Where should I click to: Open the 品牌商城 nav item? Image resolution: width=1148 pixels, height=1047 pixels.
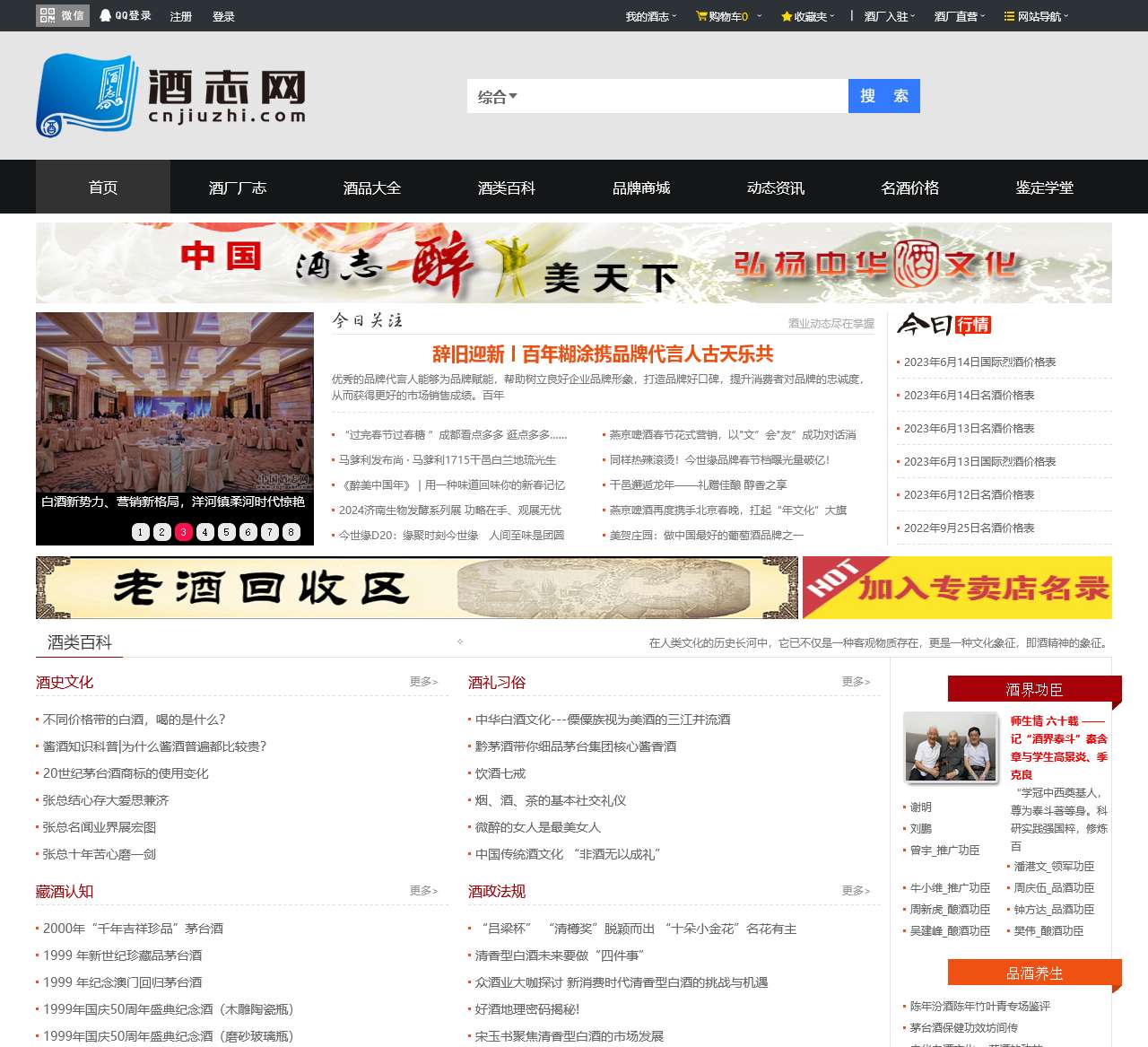[641, 188]
